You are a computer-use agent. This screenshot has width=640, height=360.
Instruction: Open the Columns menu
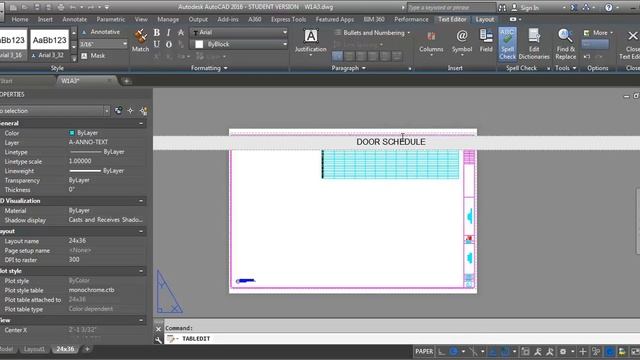click(431, 41)
